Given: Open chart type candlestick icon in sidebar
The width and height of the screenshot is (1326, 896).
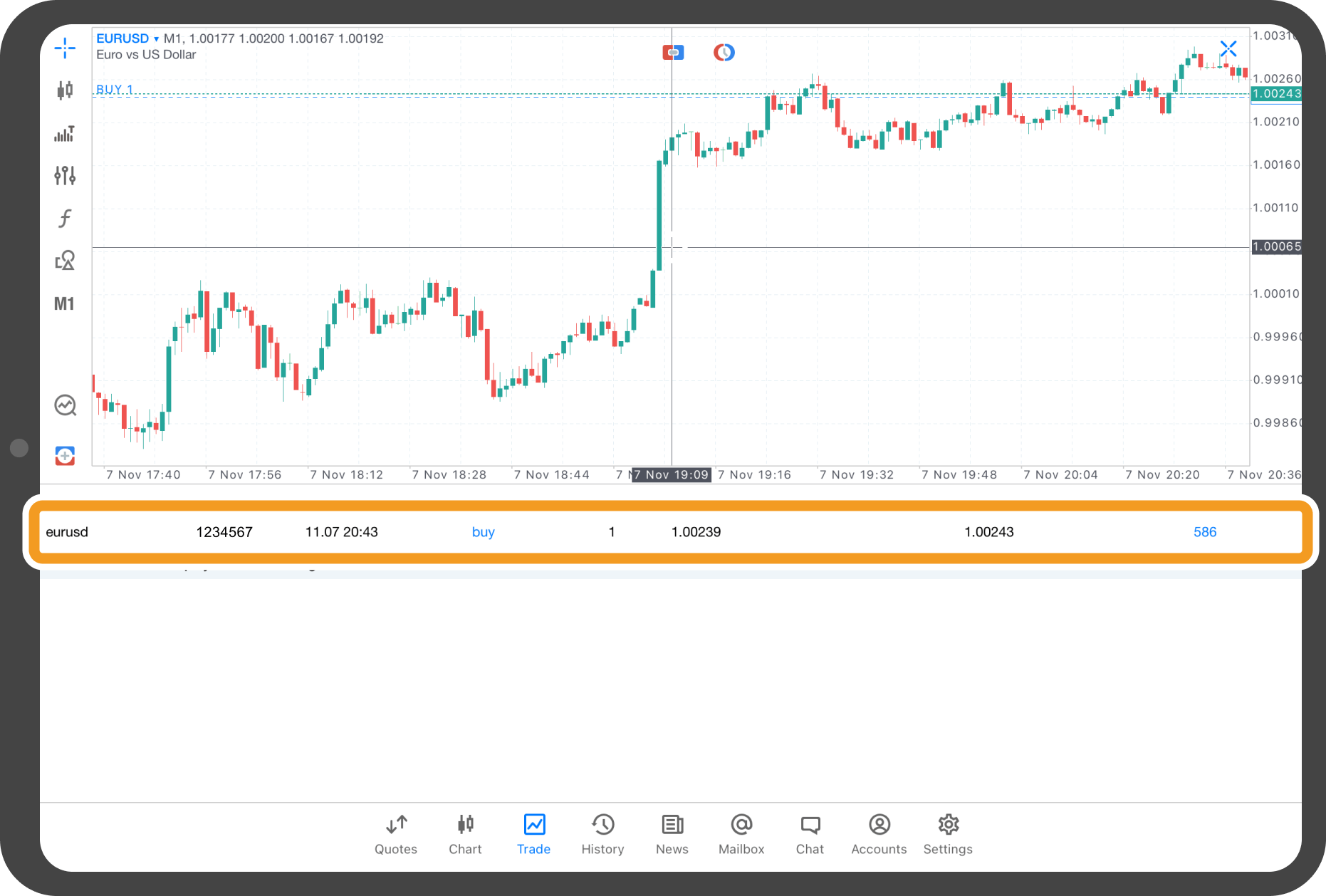Looking at the screenshot, I should pos(65,90).
